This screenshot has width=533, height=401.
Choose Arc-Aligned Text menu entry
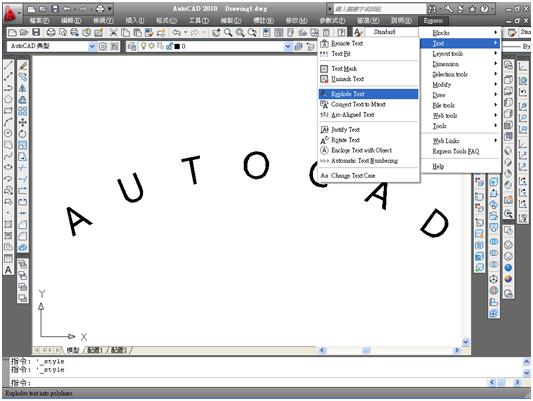tap(368, 115)
